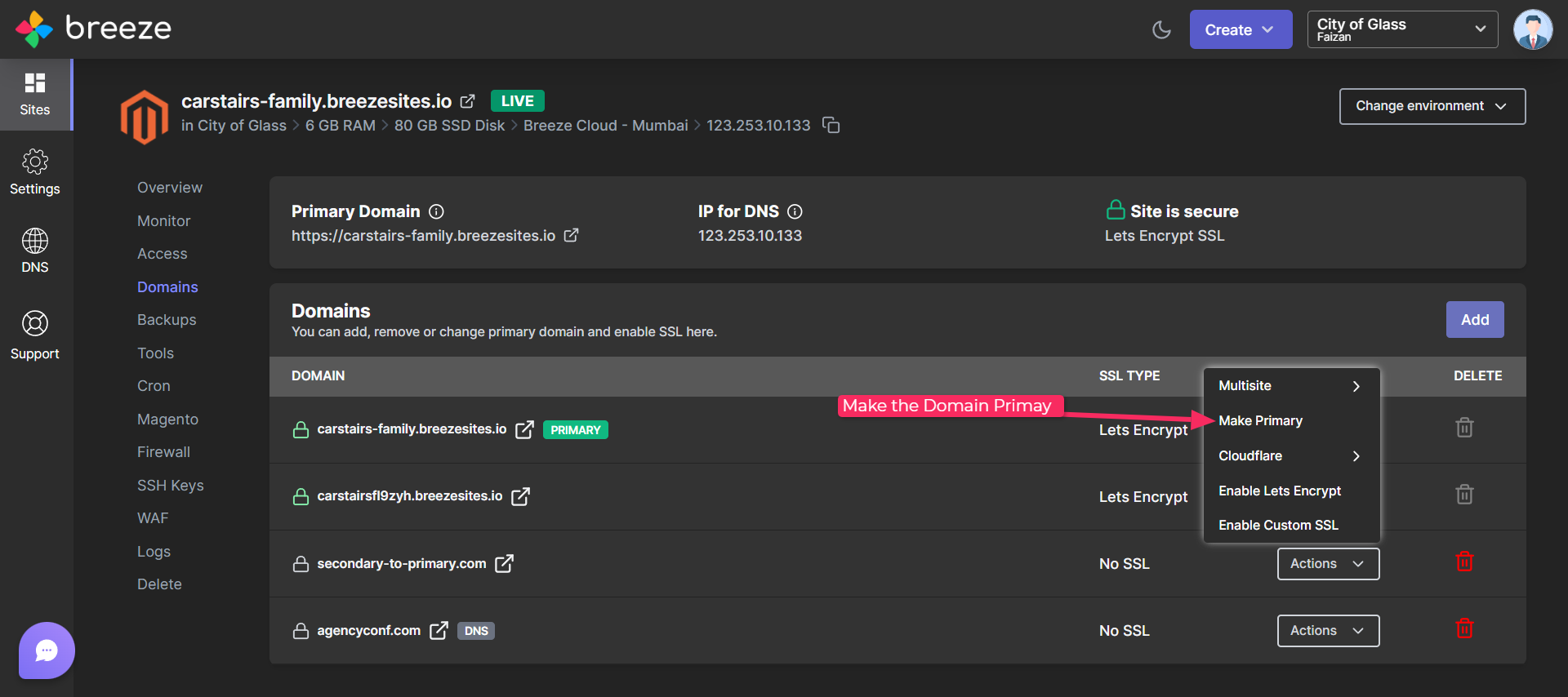Open primary domain URL external link icon
Screen dimensions: 1568x697
[572, 235]
